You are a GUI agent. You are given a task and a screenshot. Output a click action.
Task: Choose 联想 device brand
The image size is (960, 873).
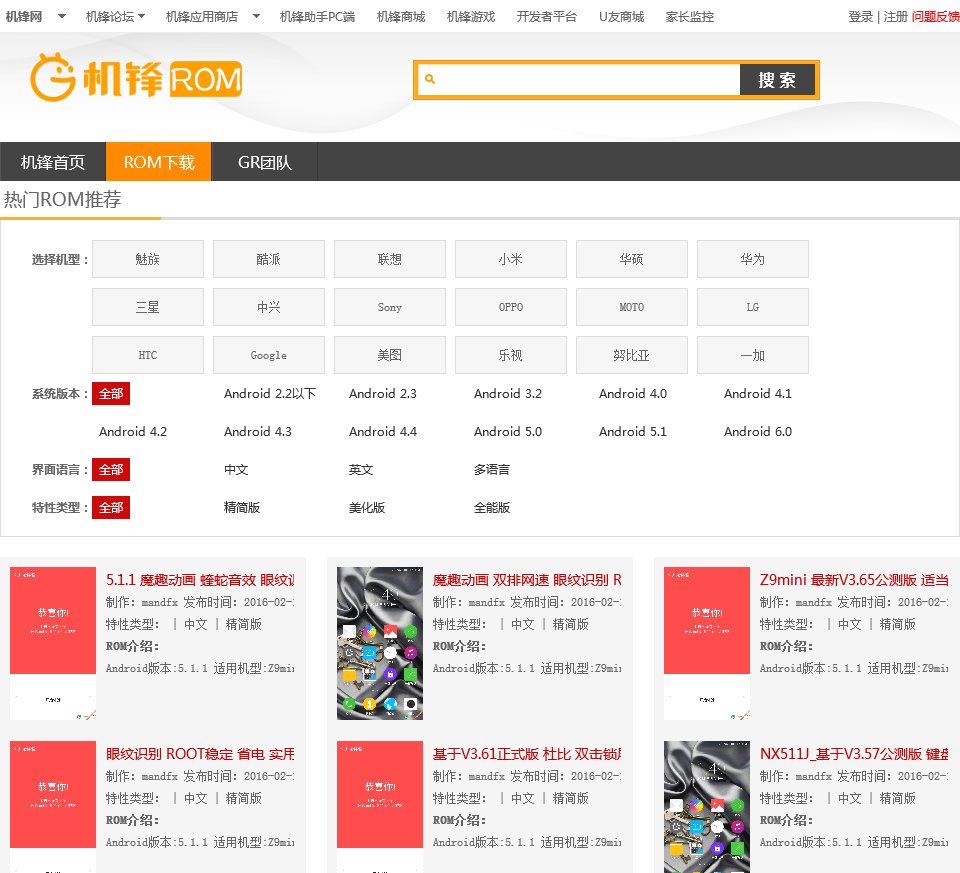389,259
